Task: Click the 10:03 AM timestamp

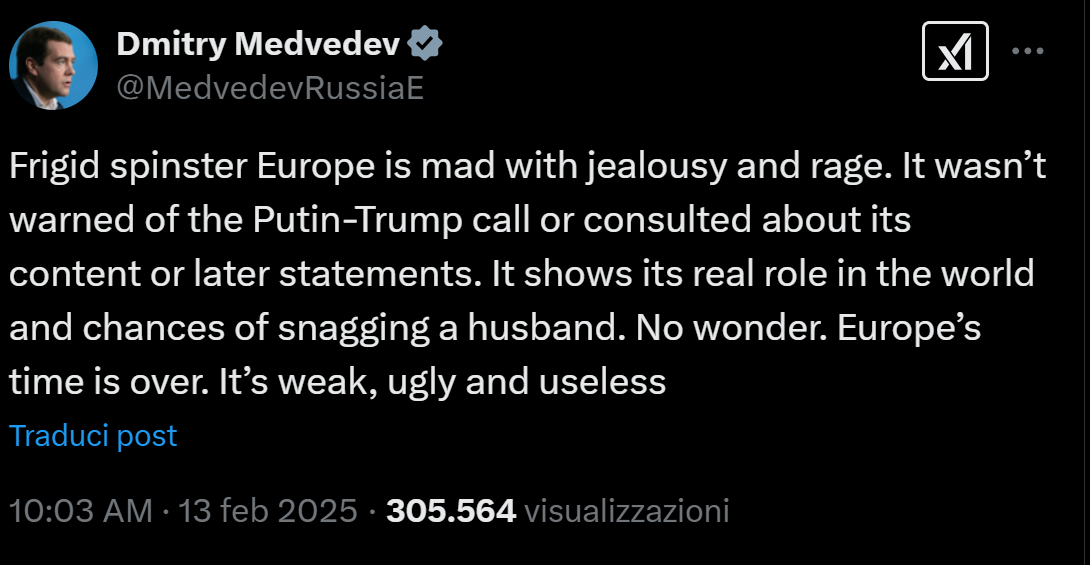Action: [80, 511]
